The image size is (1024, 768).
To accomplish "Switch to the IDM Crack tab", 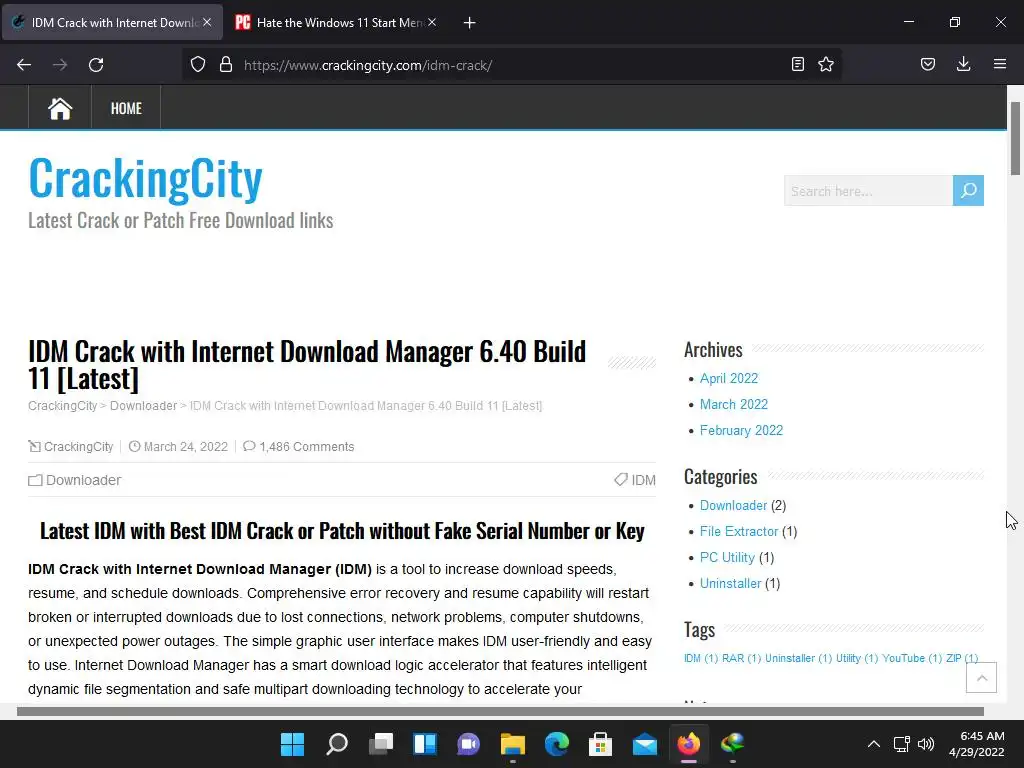I will click(x=112, y=22).
